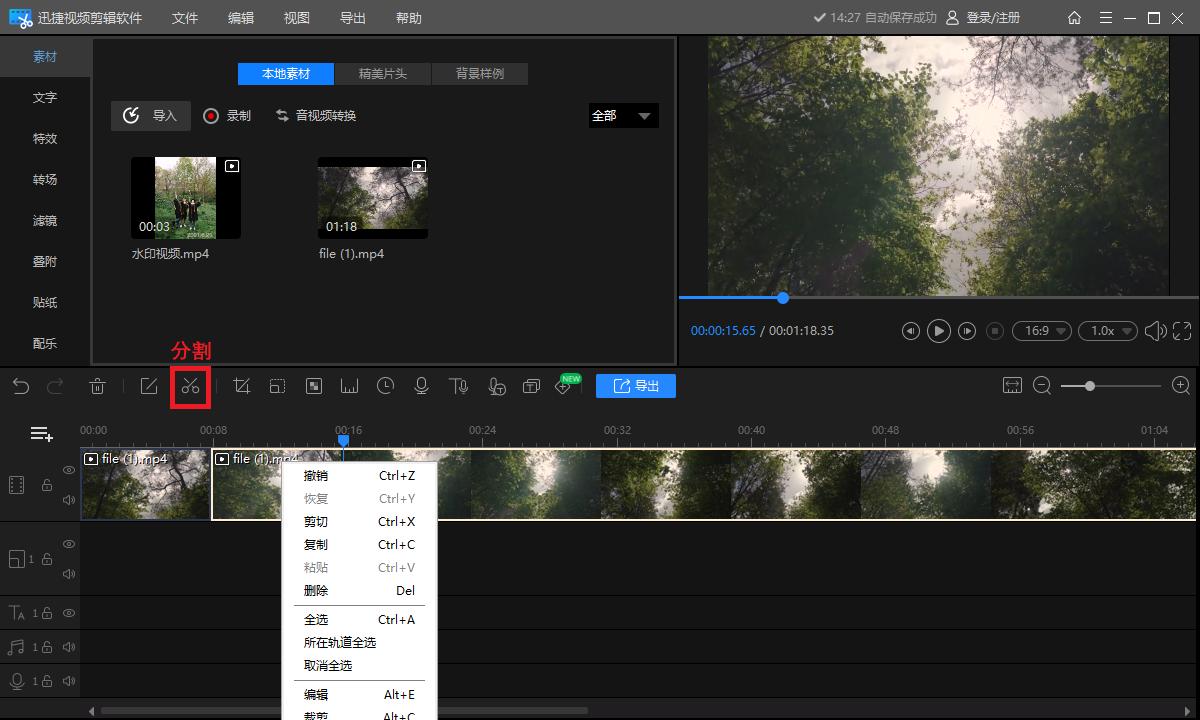Image resolution: width=1200 pixels, height=720 pixels.
Task: Select the 水印视频.mp4 thumbnail
Action: click(x=185, y=197)
